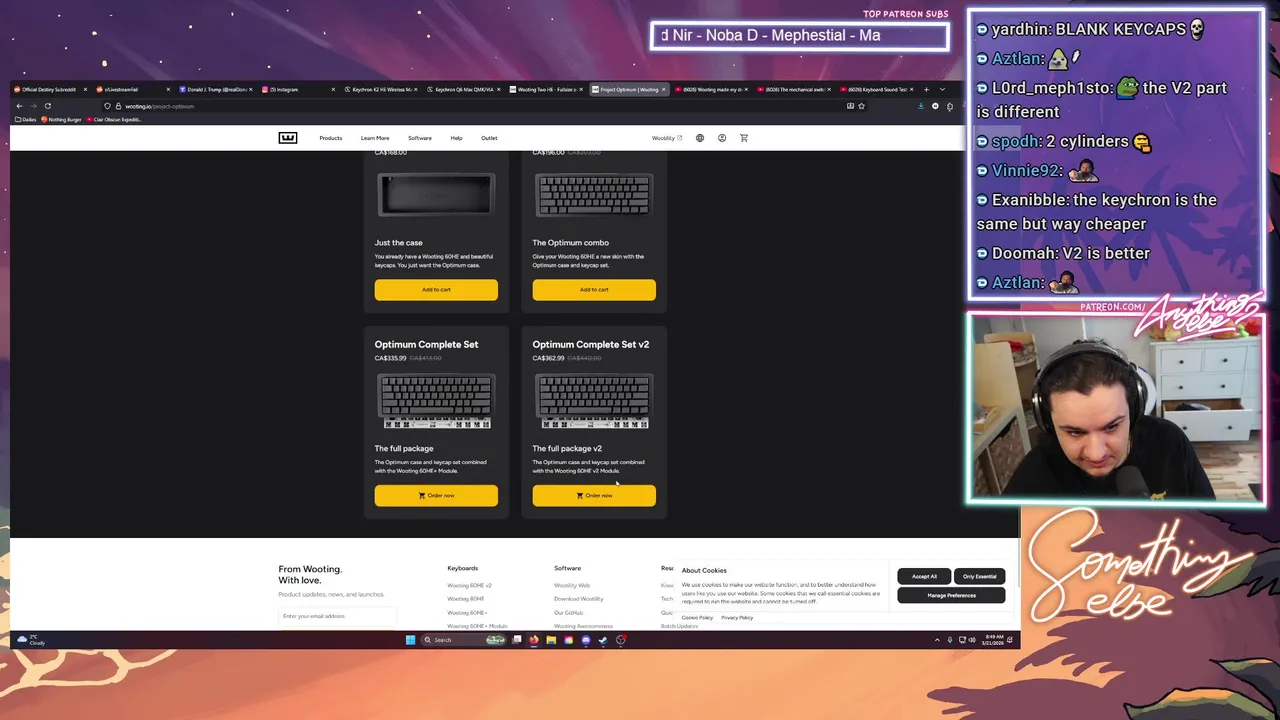Switch to the Donald J. Trump tab
Viewport: 1280px width, 720px height.
tap(215, 89)
